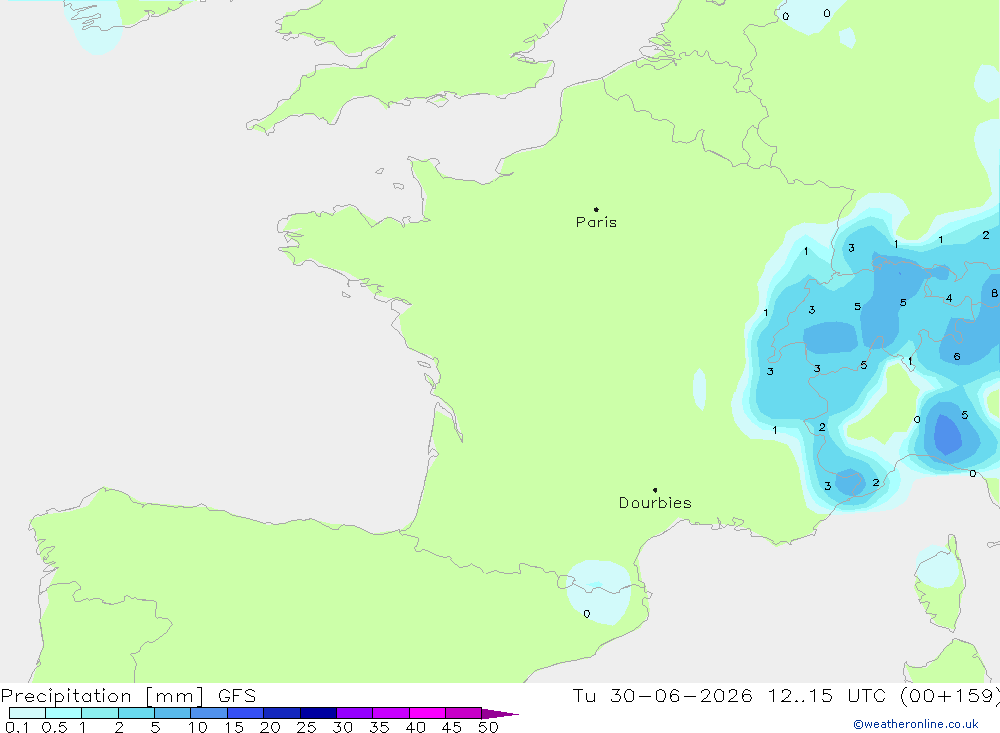This screenshot has height=733, width=1000.
Task: Click the legend label '0.1'
Action: tap(17, 727)
